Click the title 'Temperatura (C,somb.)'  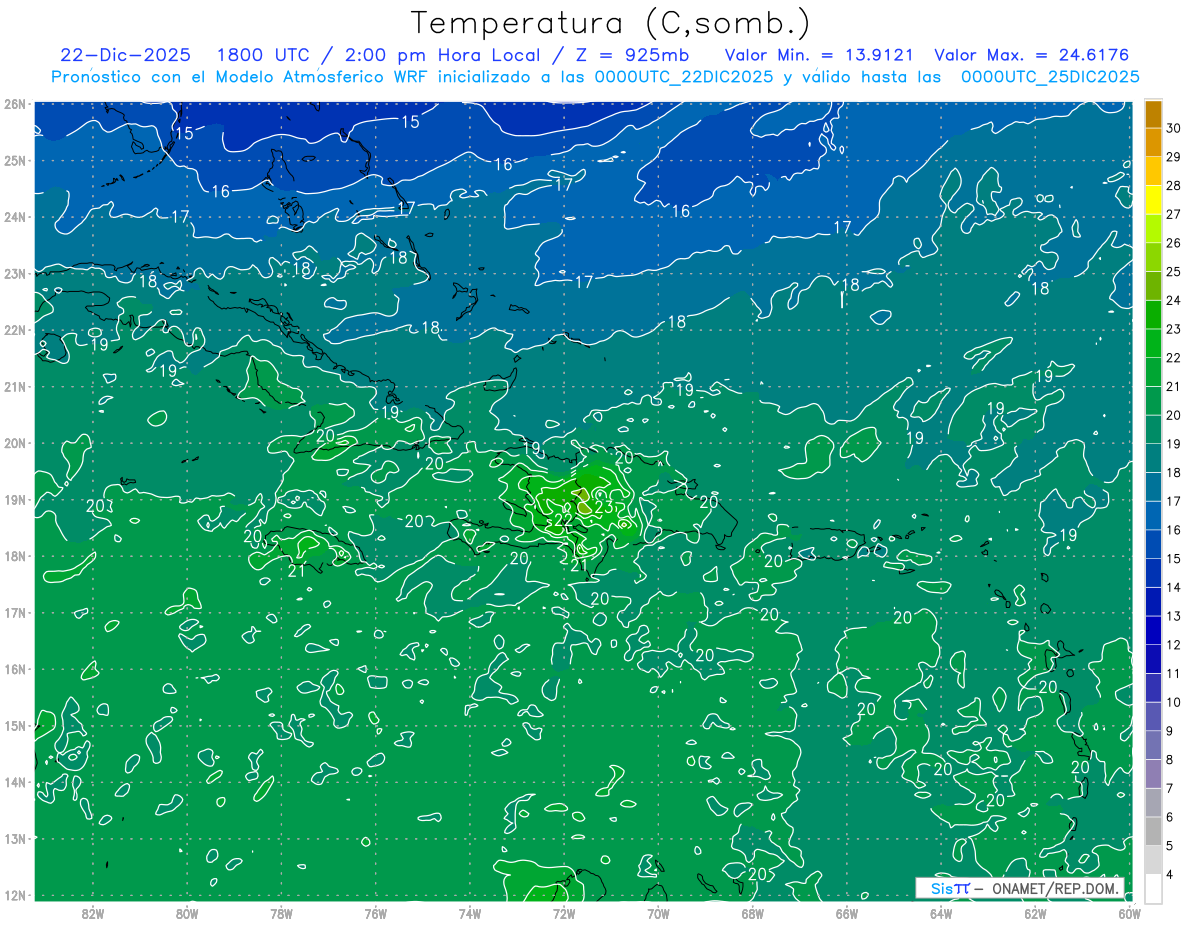click(x=611, y=23)
